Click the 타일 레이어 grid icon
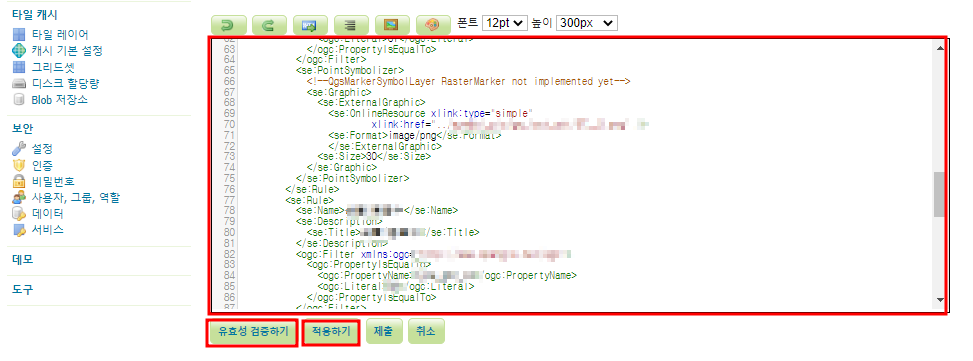 pos(19,35)
